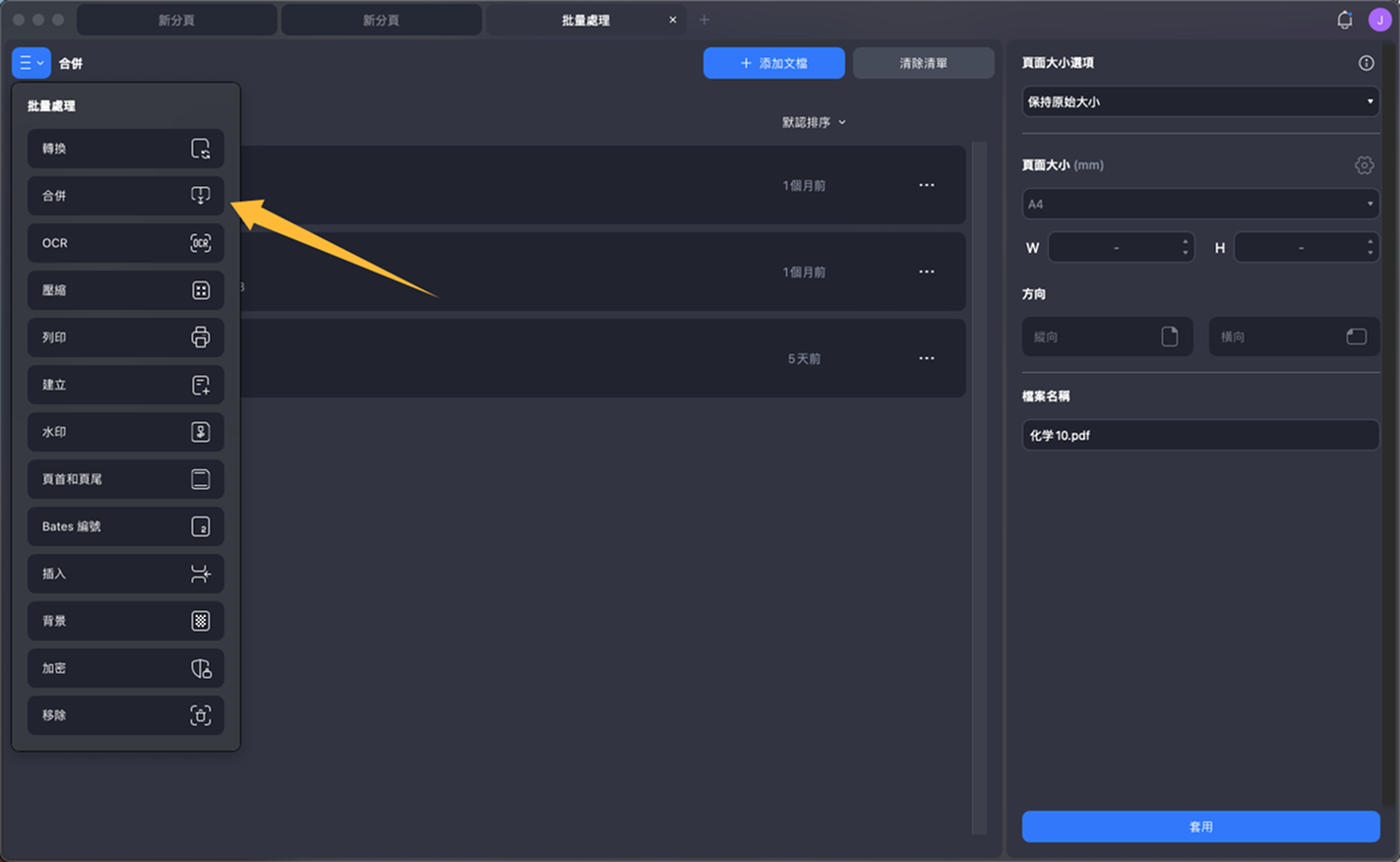Select 合併 in the batch menu
The width and height of the screenshot is (1400, 862).
[x=126, y=196]
